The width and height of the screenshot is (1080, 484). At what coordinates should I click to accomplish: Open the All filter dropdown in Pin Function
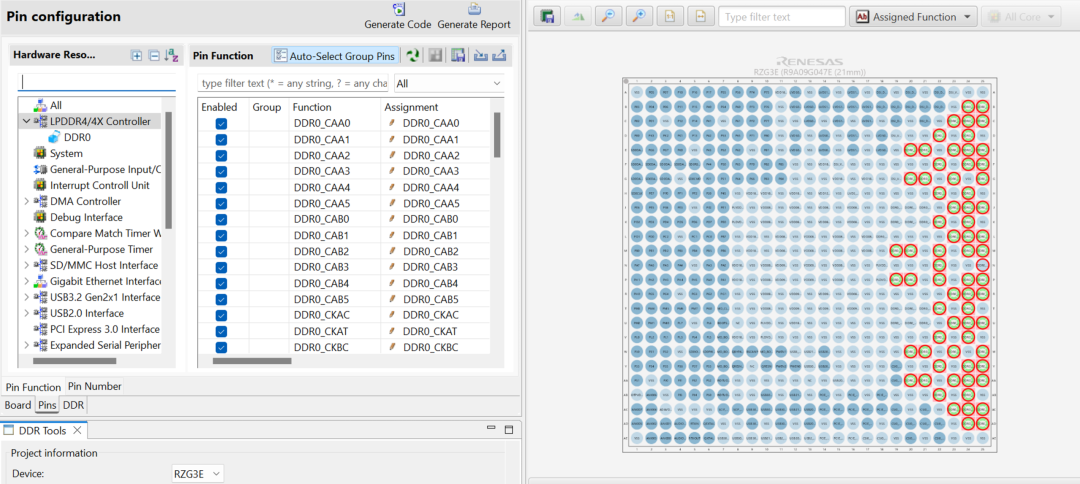pyautogui.click(x=449, y=83)
